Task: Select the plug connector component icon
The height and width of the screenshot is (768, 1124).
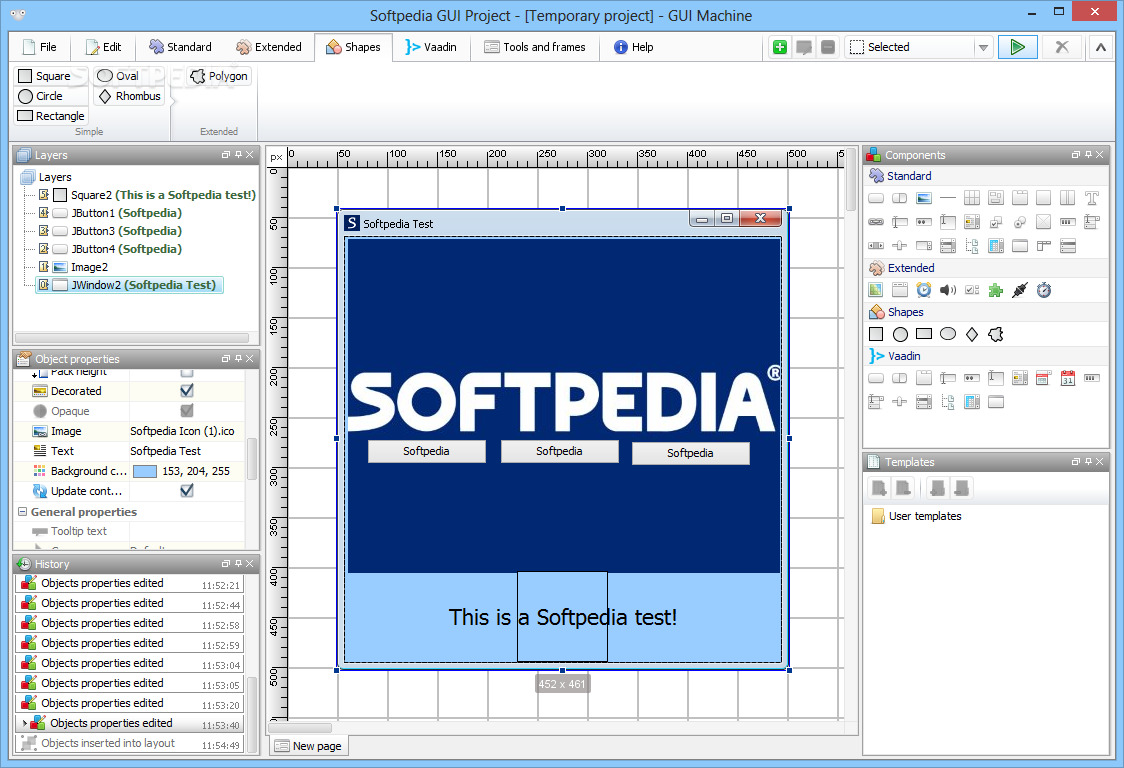Action: [x=1020, y=290]
